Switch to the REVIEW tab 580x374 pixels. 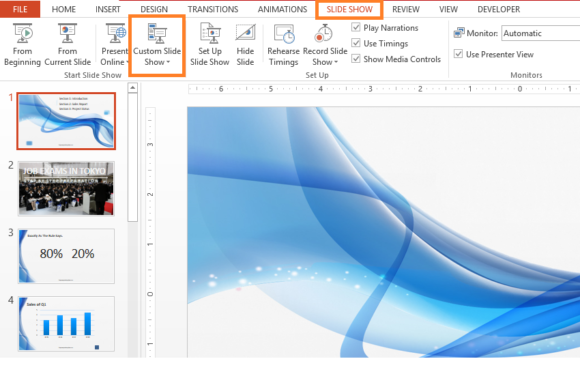[x=406, y=9]
